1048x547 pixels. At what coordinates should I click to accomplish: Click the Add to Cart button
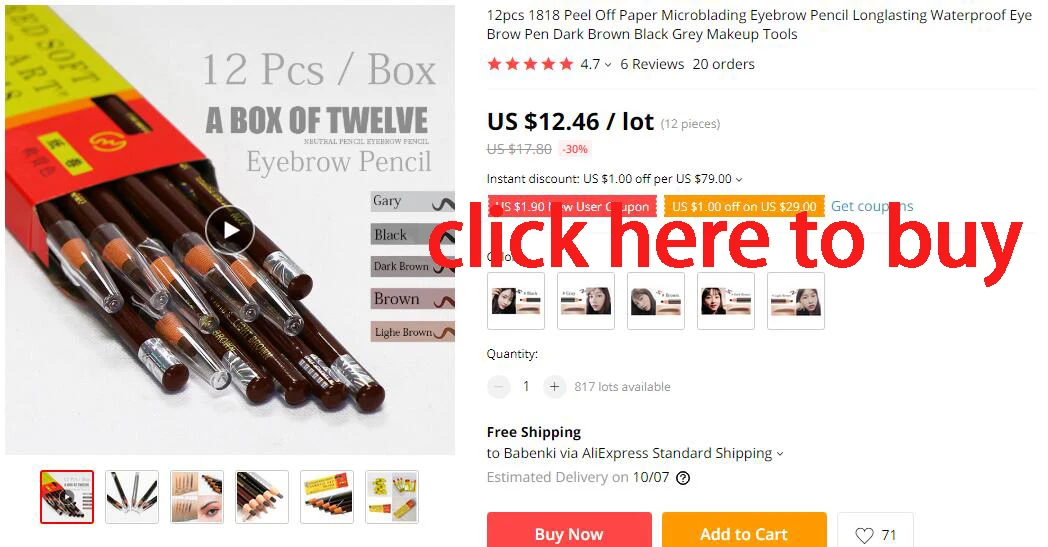point(744,531)
